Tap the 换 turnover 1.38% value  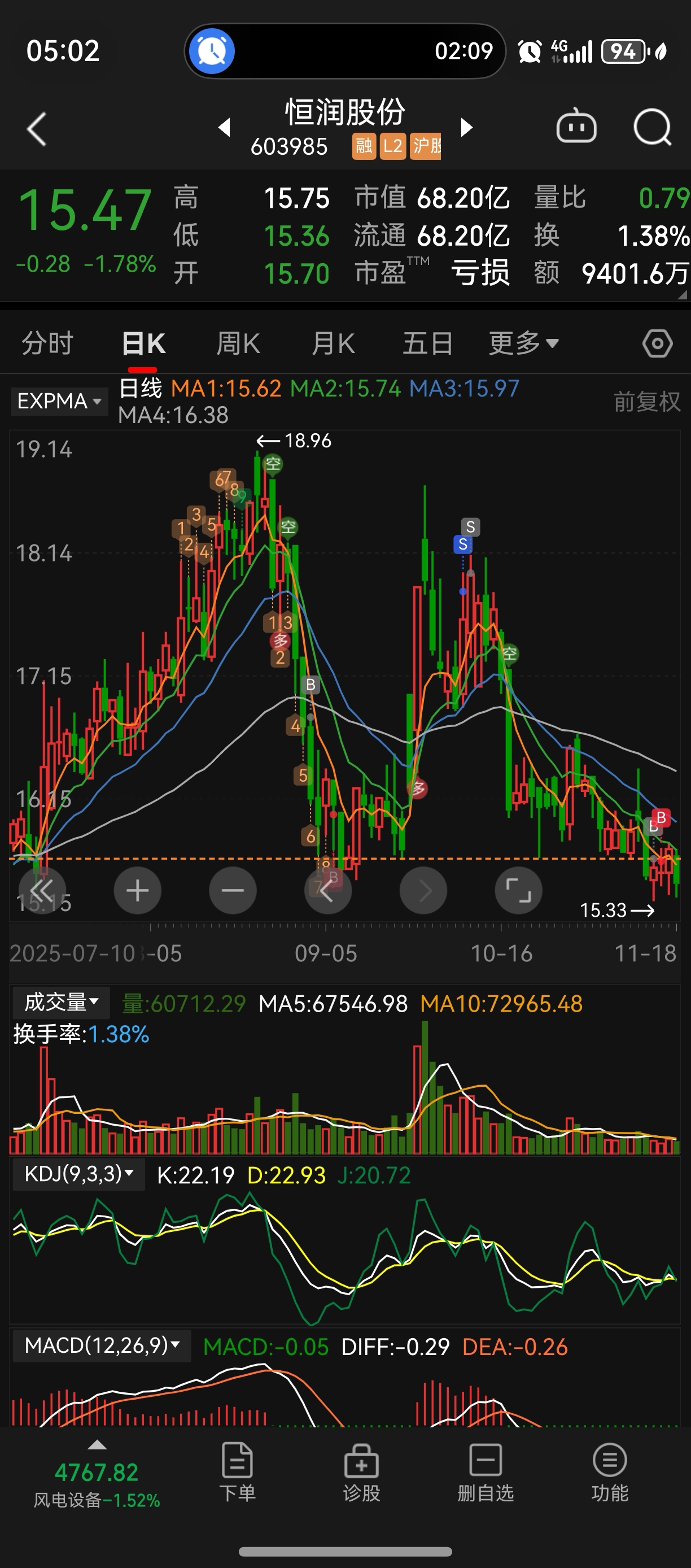click(x=653, y=236)
